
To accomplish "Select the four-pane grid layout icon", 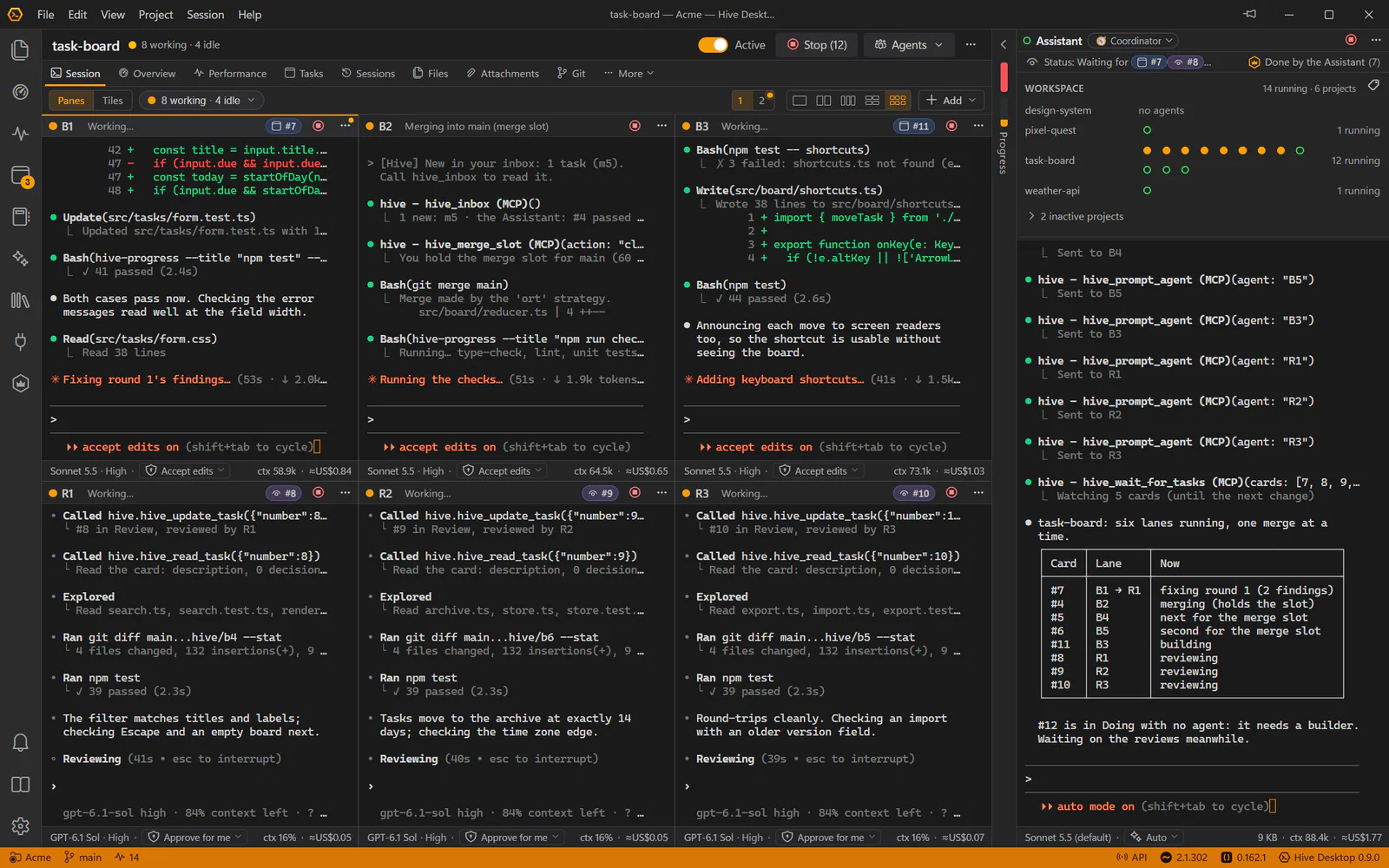I will (872, 101).
